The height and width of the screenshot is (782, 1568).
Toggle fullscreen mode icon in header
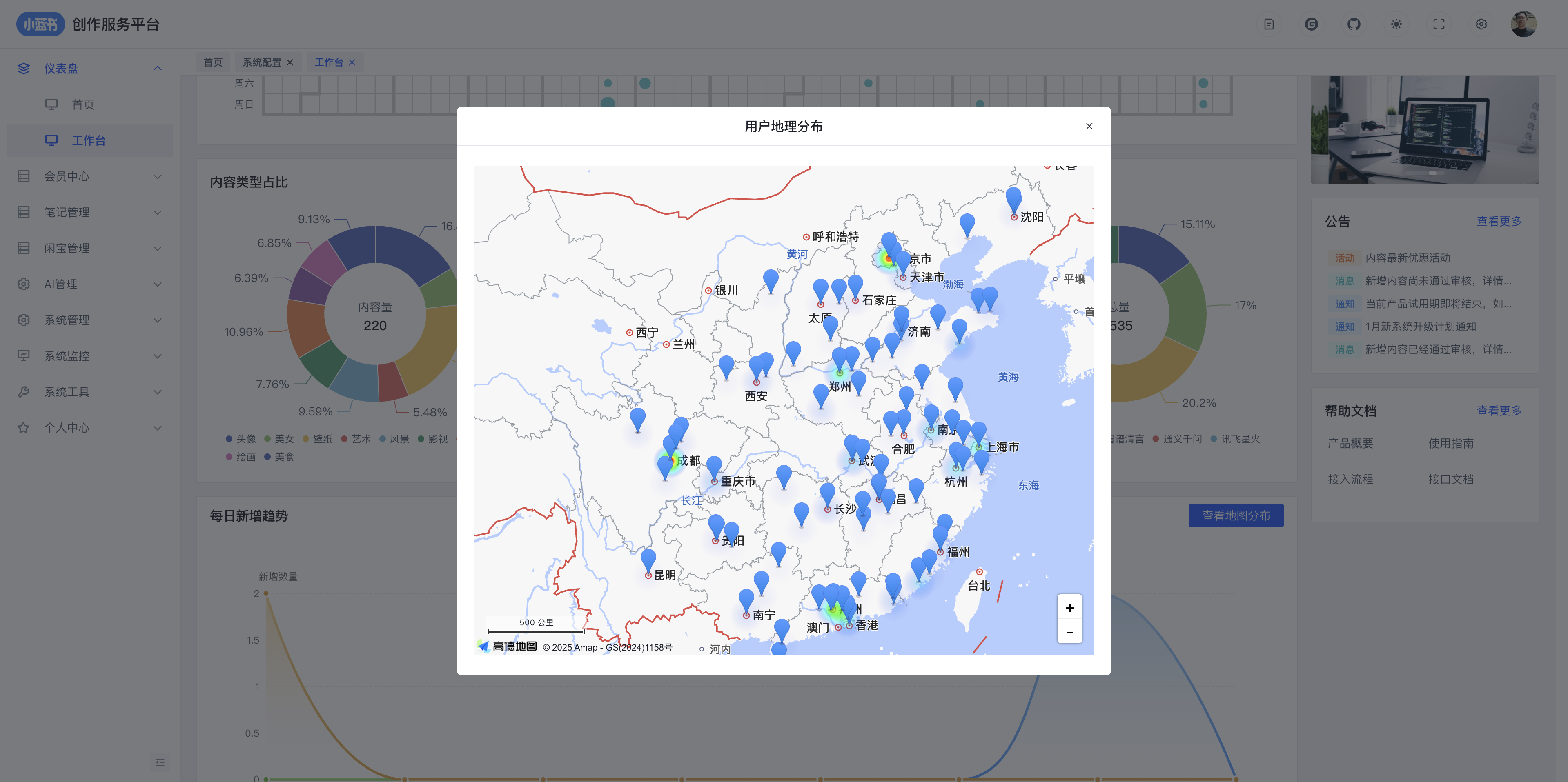point(1438,24)
